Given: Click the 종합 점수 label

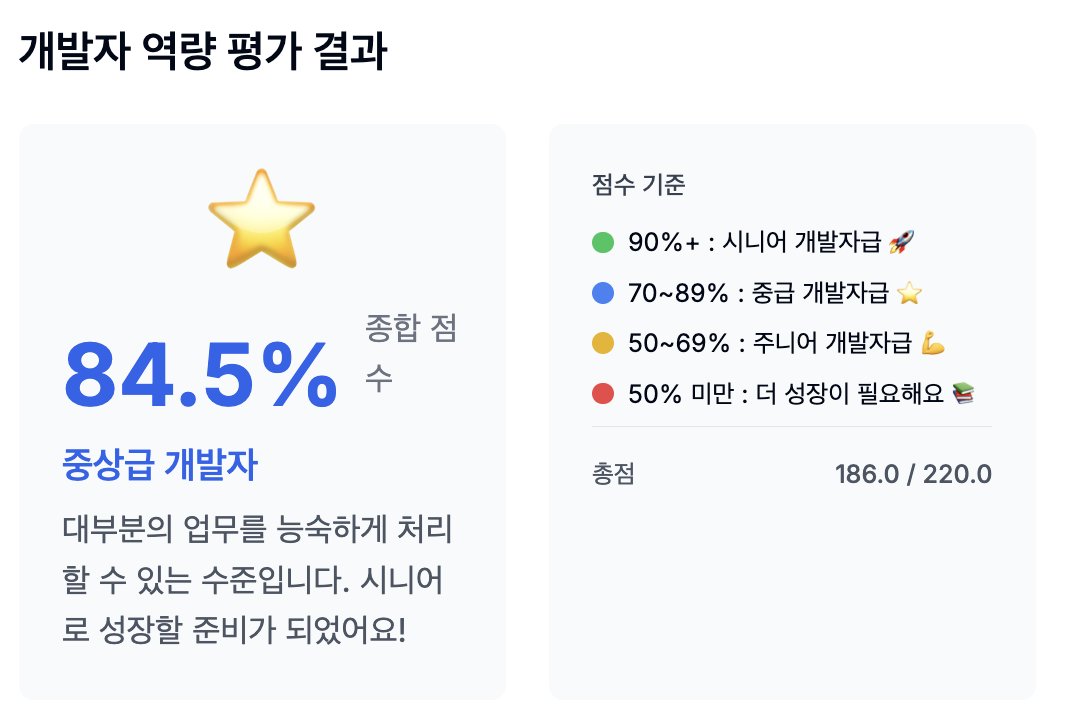Looking at the screenshot, I should click(x=411, y=352).
